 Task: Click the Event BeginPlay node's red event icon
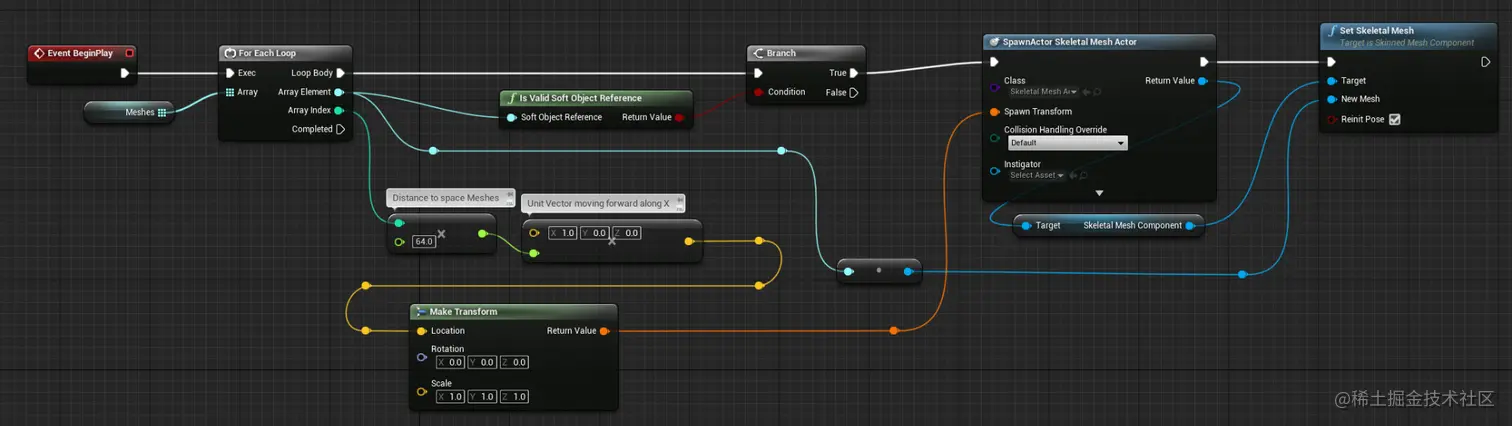[x=38, y=53]
